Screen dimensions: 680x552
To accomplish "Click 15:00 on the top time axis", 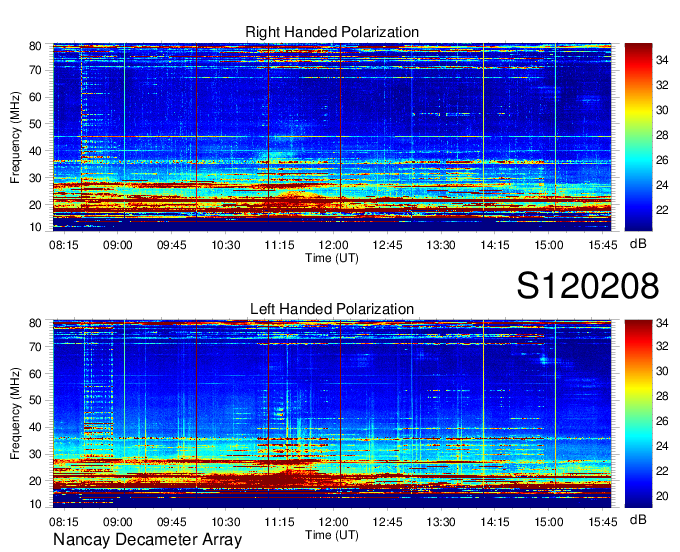I will point(549,245).
